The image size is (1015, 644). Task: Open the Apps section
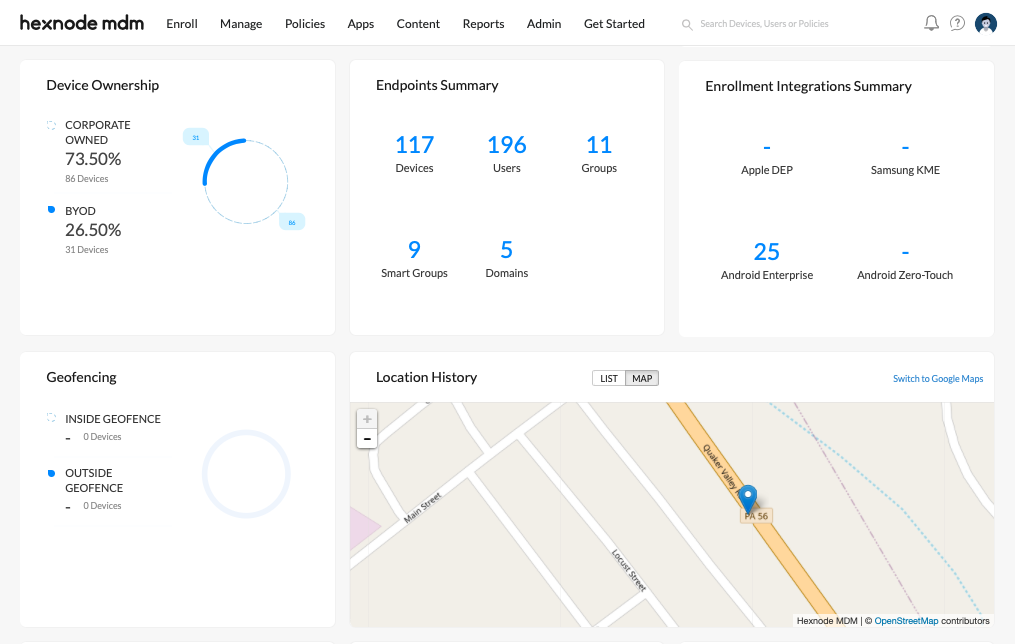(361, 24)
